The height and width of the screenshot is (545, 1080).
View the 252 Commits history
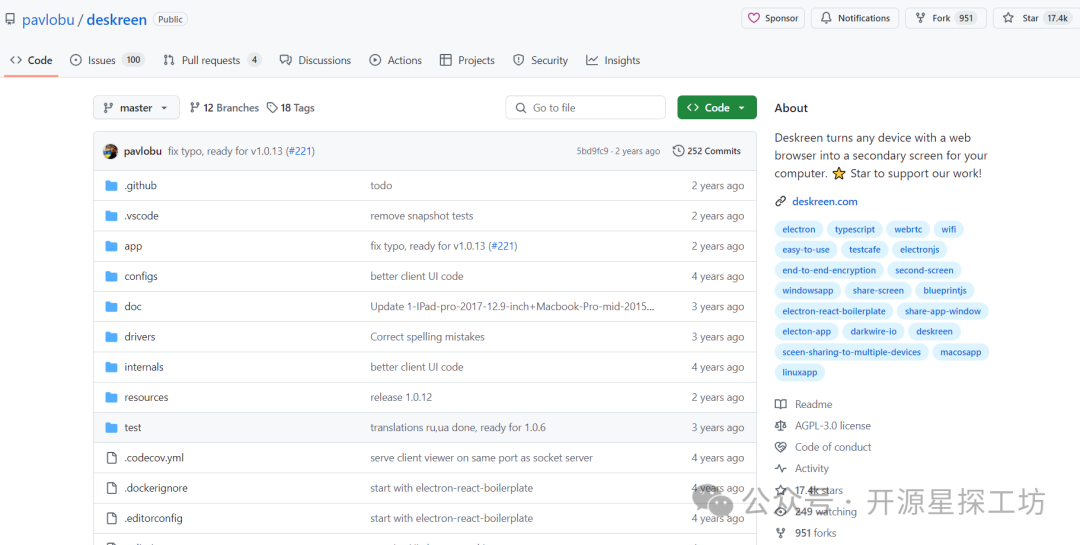pyautogui.click(x=707, y=151)
